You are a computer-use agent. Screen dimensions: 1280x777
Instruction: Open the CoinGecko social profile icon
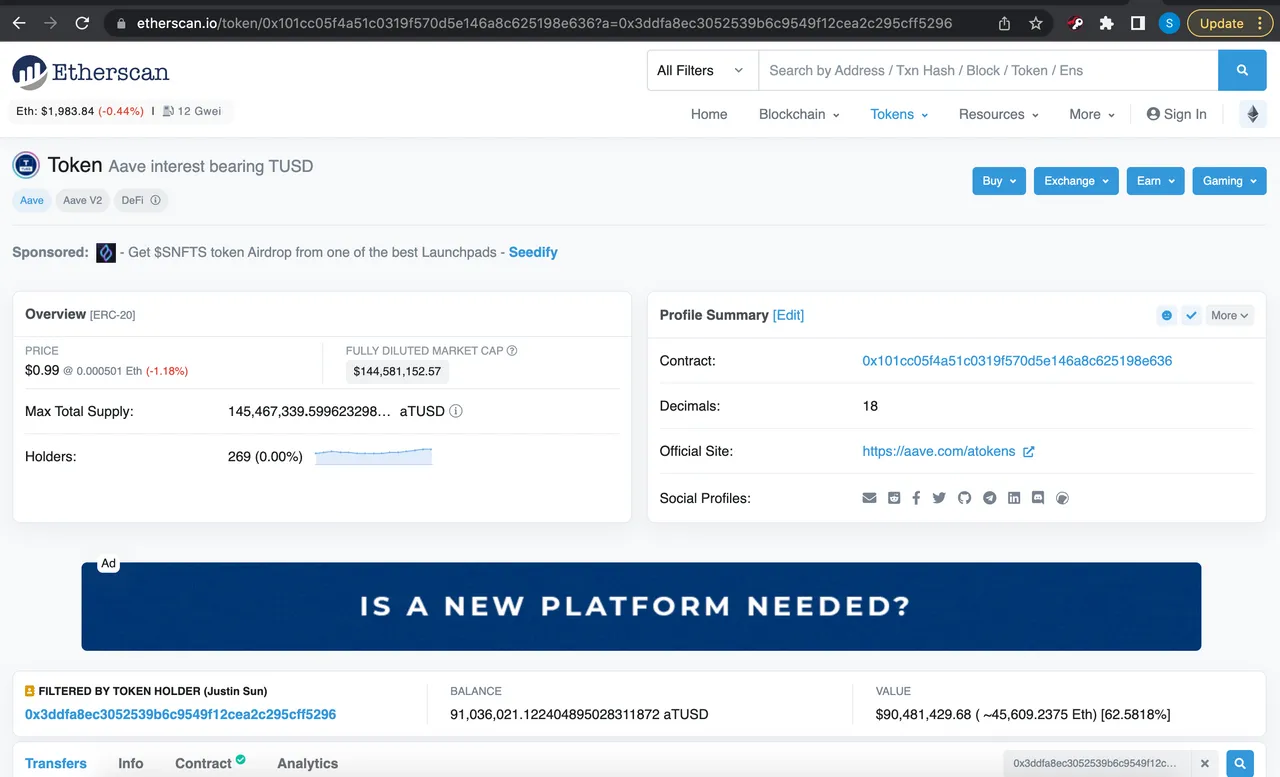coord(1063,498)
